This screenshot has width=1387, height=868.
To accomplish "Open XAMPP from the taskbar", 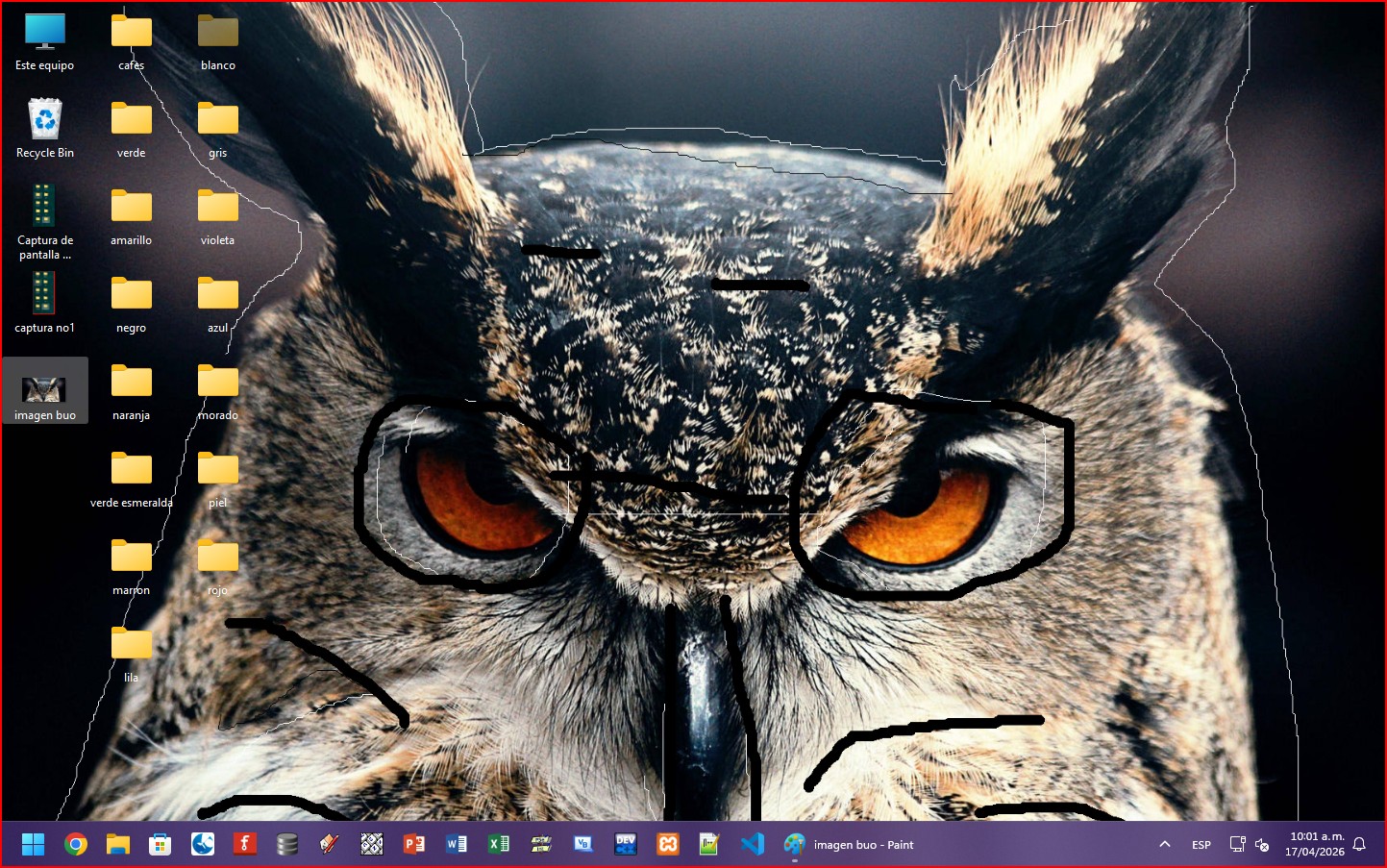I will [x=668, y=845].
